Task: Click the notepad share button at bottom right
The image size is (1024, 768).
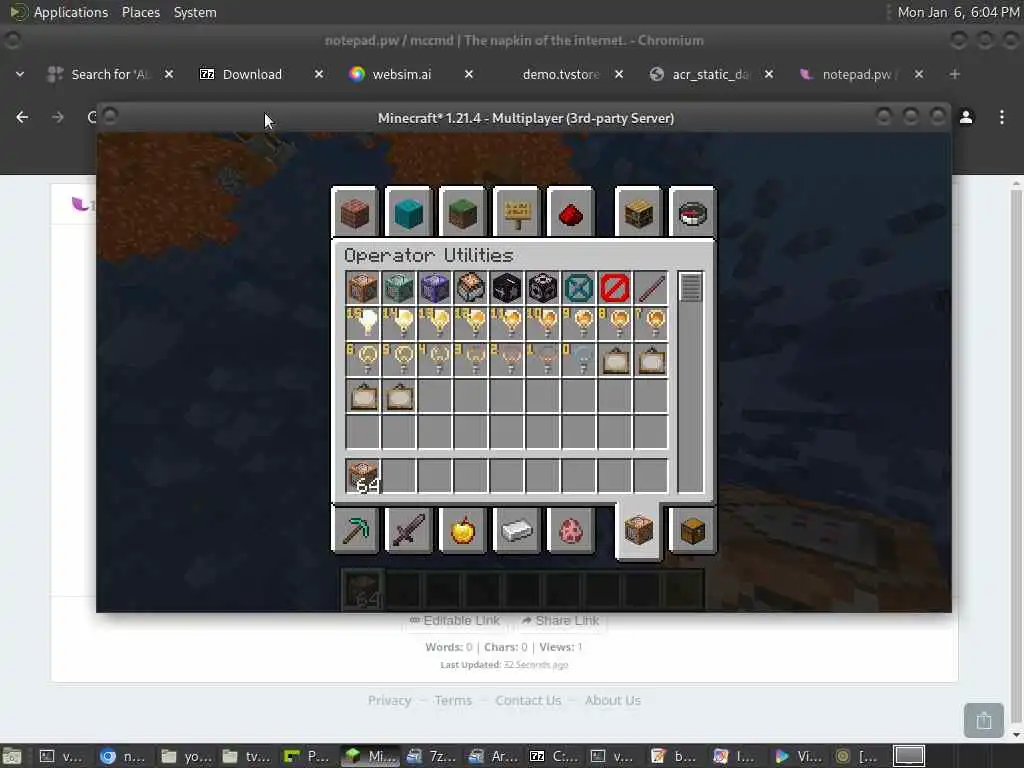Action: point(984,720)
